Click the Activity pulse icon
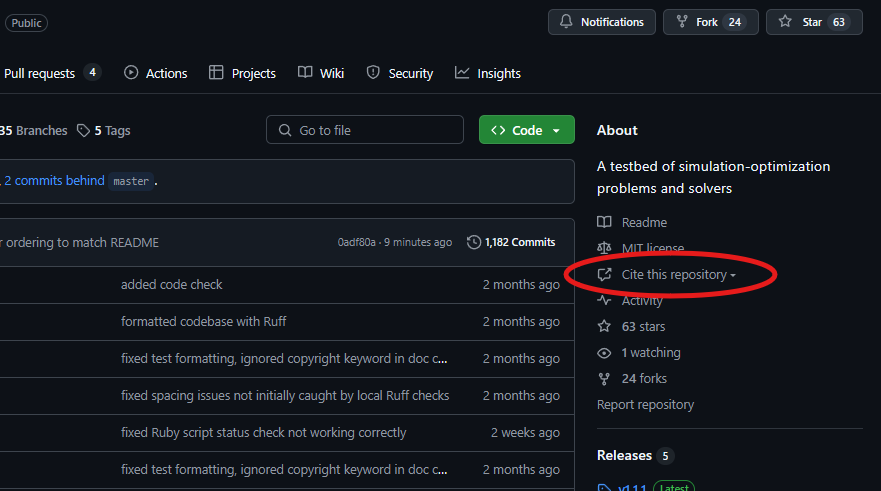 click(604, 300)
